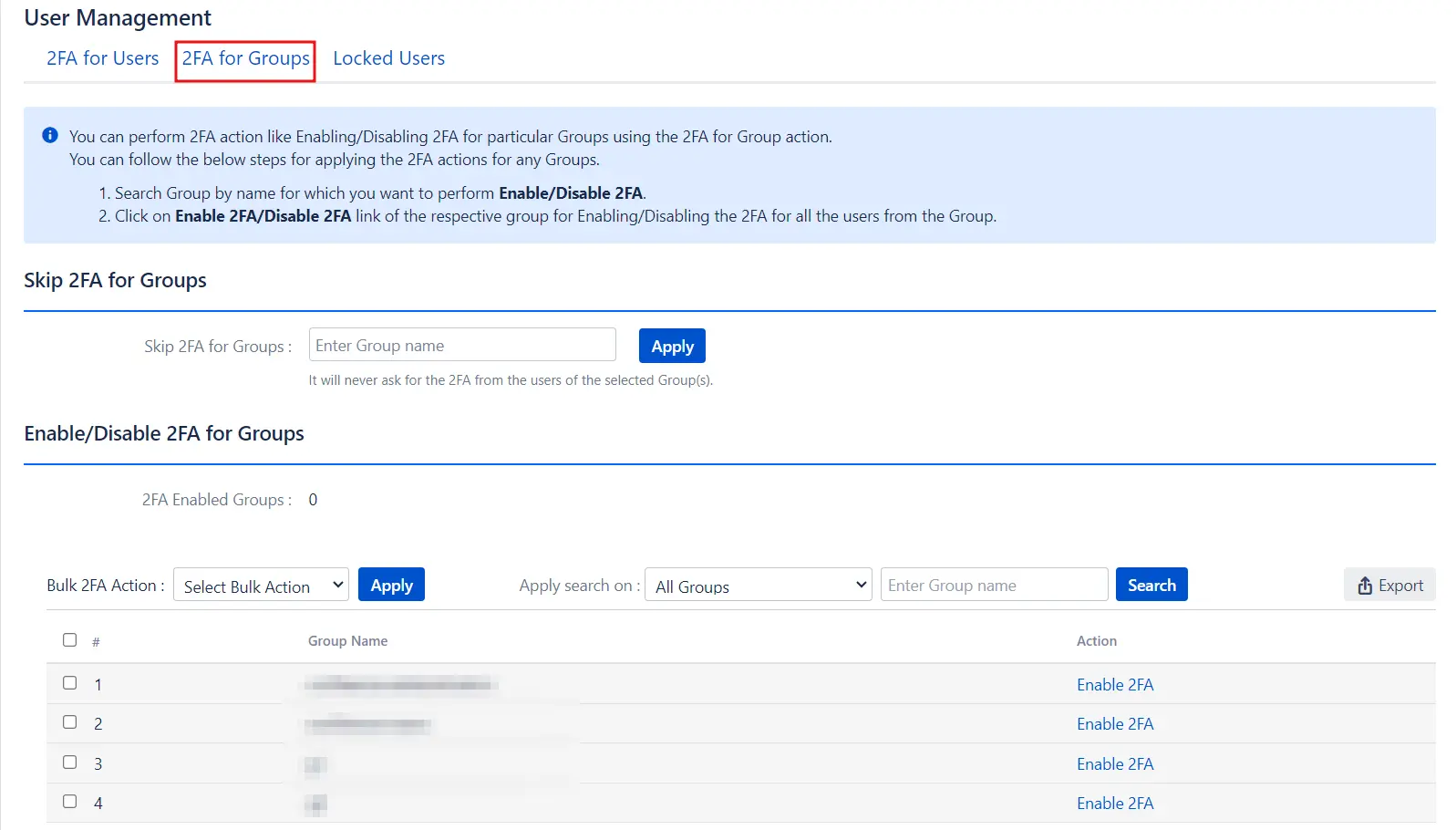This screenshot has width=1456, height=830.
Task: Tick the checkbox for group row 4
Action: click(x=70, y=801)
